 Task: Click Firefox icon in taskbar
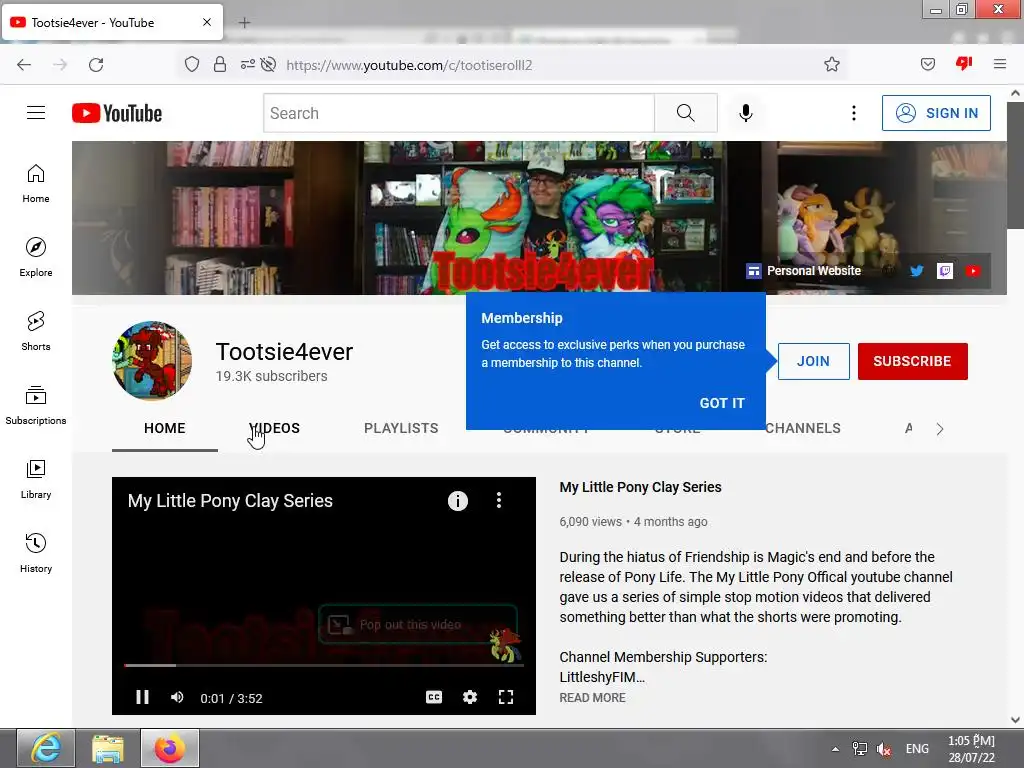[170, 748]
